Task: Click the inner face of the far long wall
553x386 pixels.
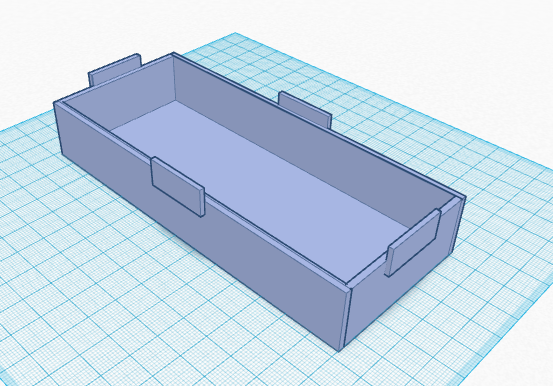Action: point(307,141)
